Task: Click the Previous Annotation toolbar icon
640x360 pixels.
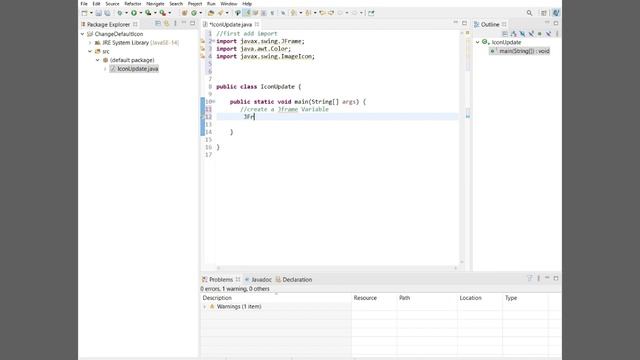Action: [308, 13]
